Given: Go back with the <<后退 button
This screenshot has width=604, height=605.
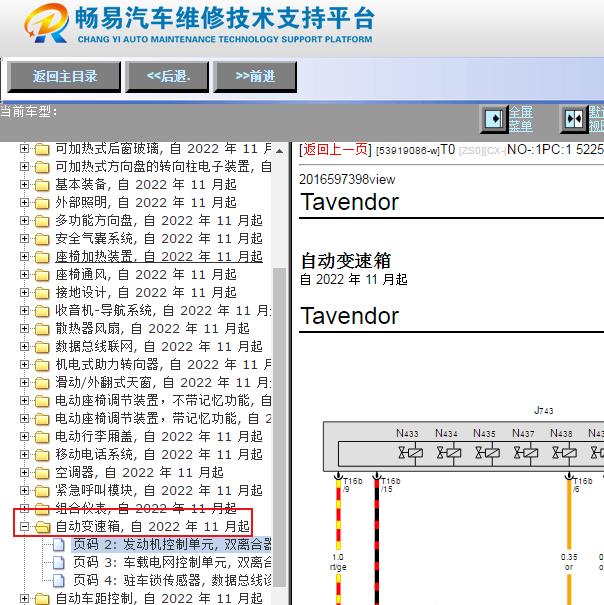Looking at the screenshot, I should click(167, 77).
